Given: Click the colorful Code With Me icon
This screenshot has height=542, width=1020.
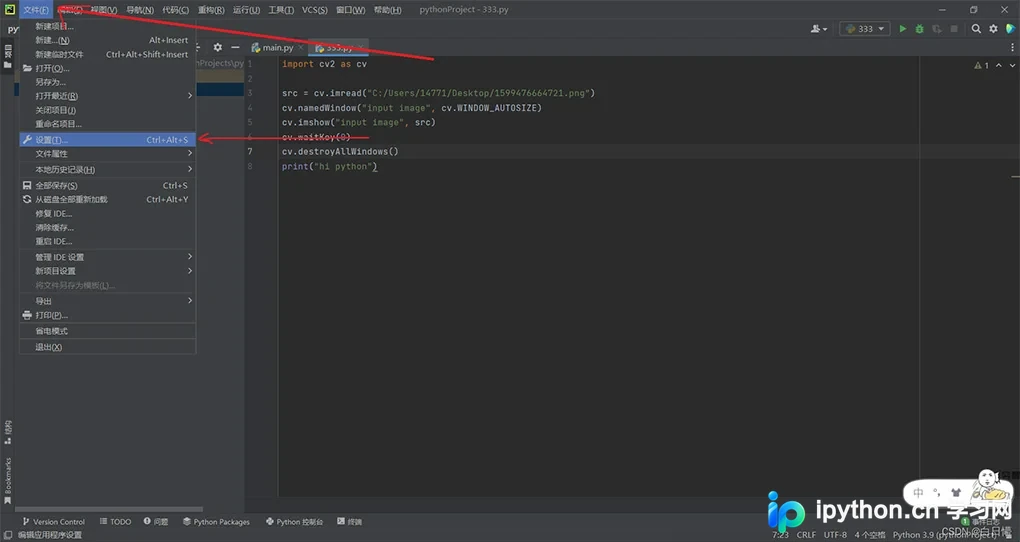Looking at the screenshot, I should coord(1010,29).
